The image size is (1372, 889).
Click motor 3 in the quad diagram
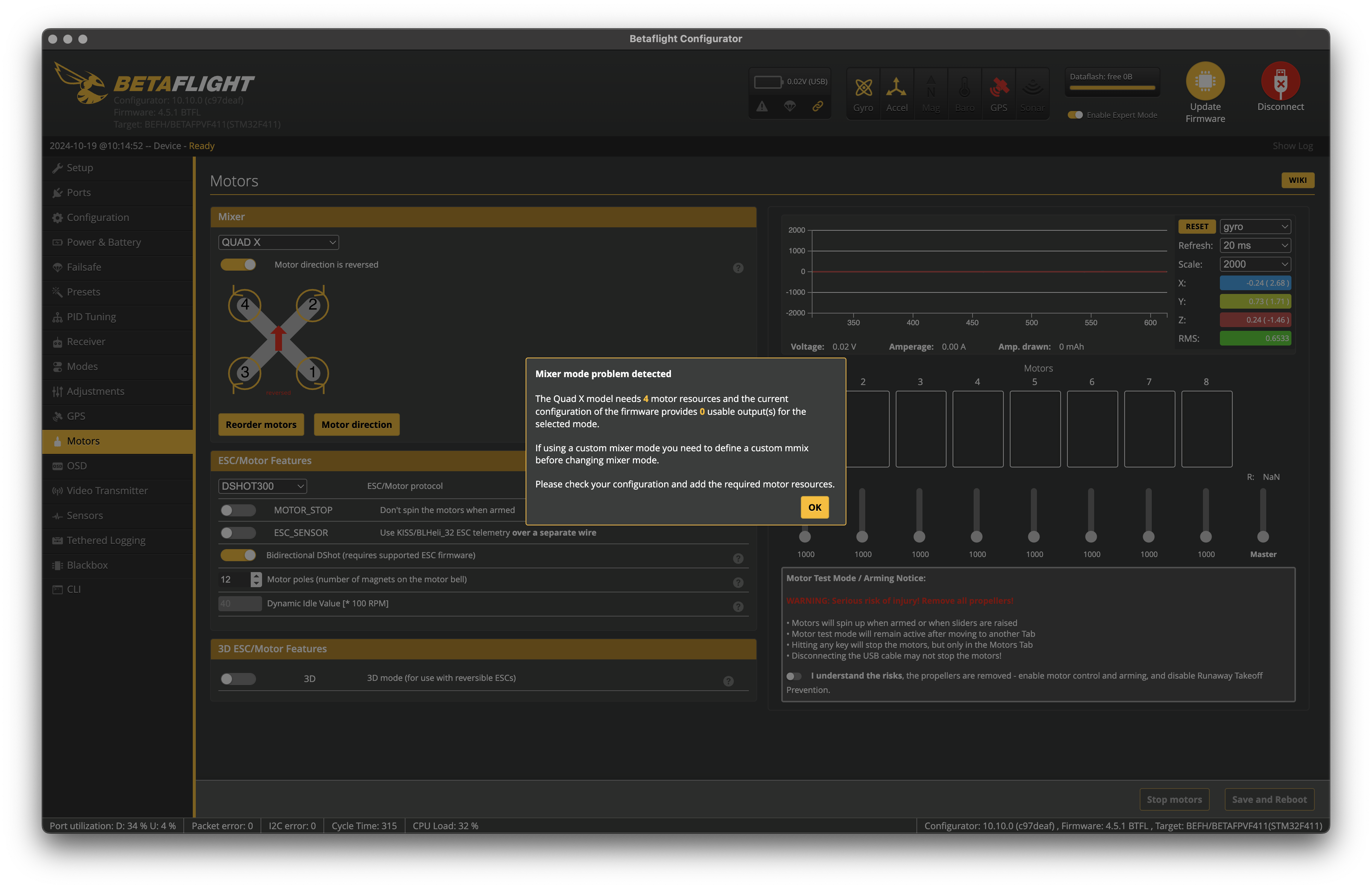[x=245, y=373]
